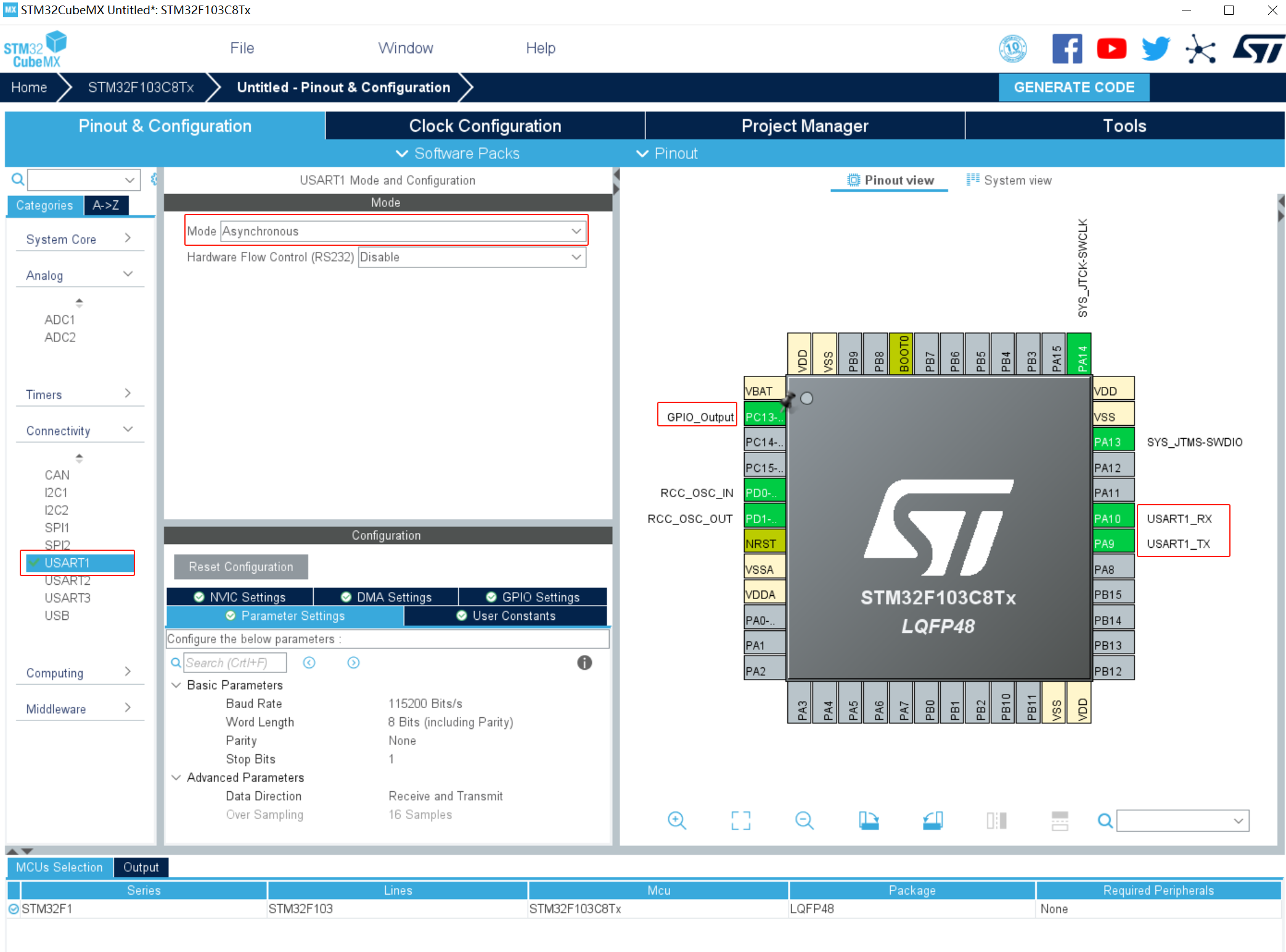The height and width of the screenshot is (952, 1286).
Task: Open the File menu
Action: [242, 48]
